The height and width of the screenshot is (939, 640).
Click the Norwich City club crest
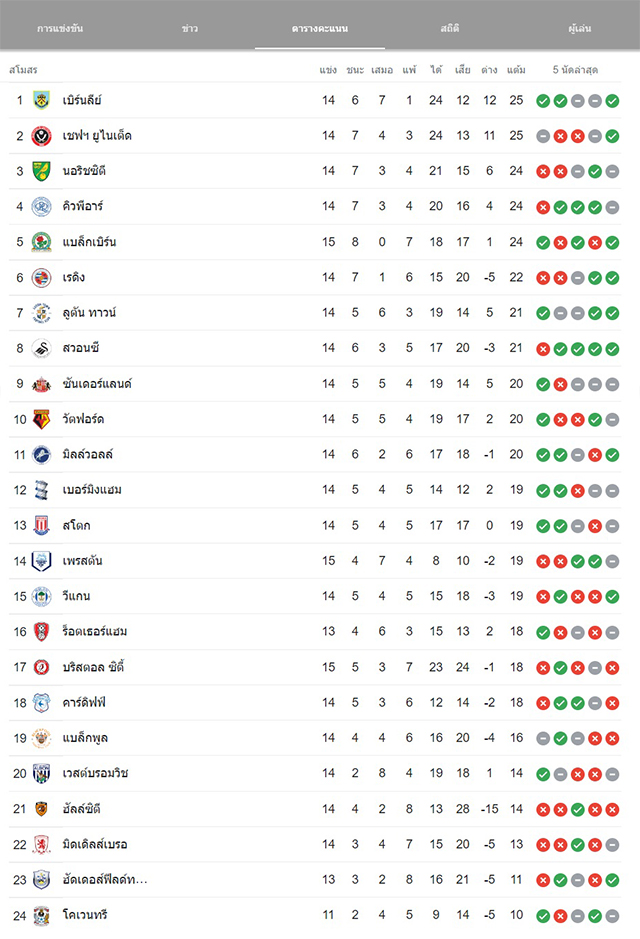tap(41, 171)
